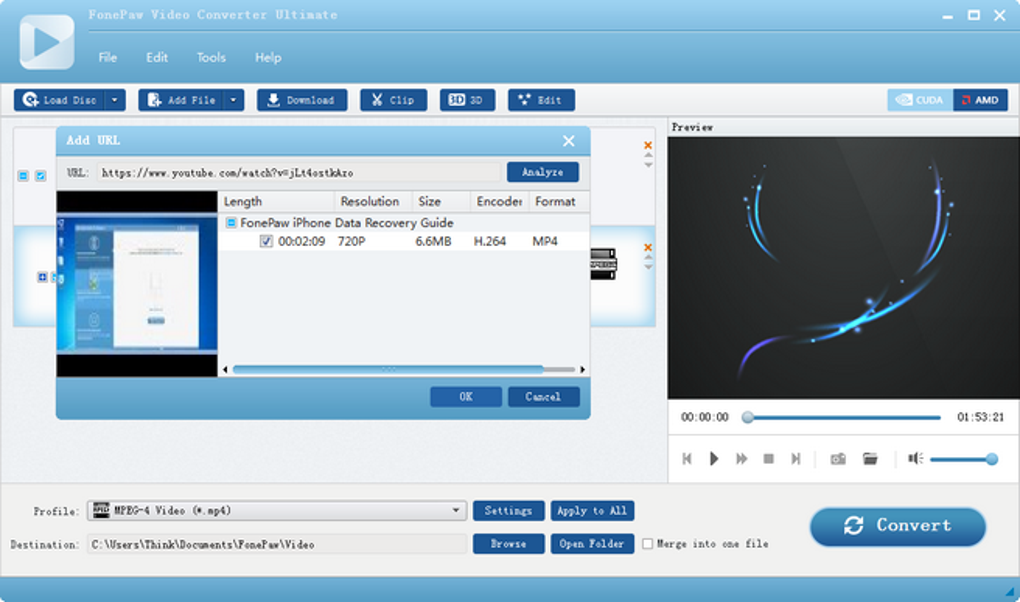Image resolution: width=1020 pixels, height=602 pixels.
Task: Jump to previous in preview
Action: [x=687, y=459]
